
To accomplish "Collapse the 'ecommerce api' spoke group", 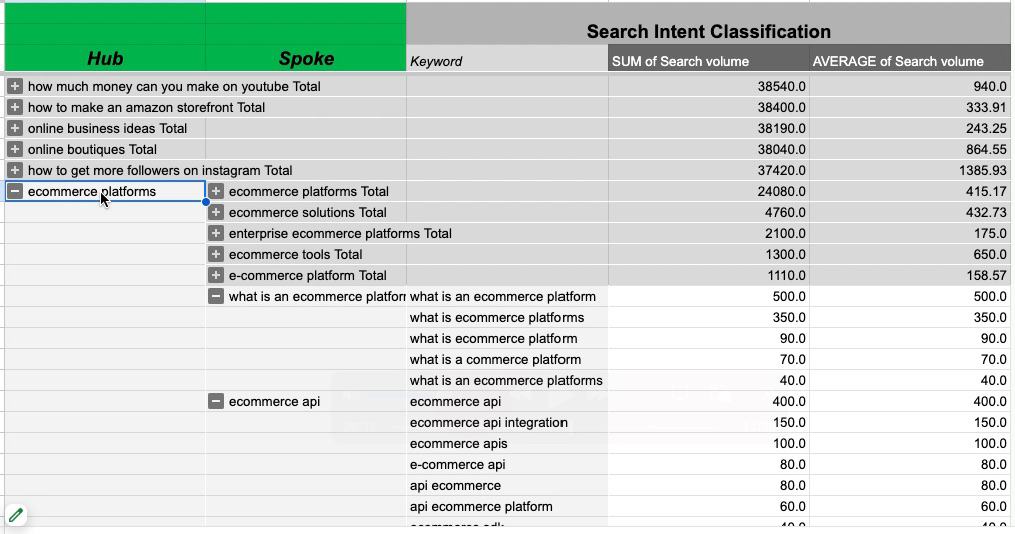I will [x=216, y=401].
